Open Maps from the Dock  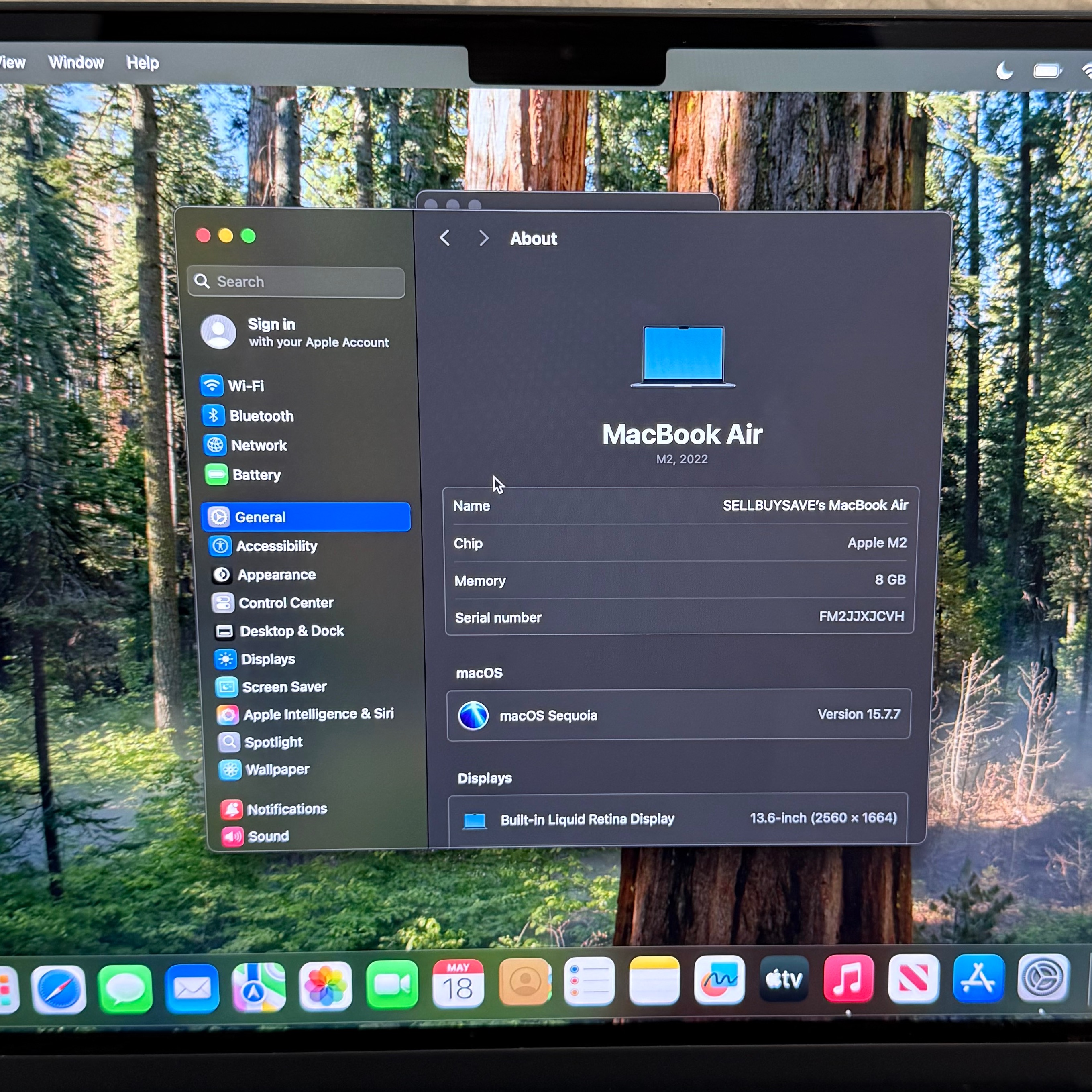(x=258, y=987)
